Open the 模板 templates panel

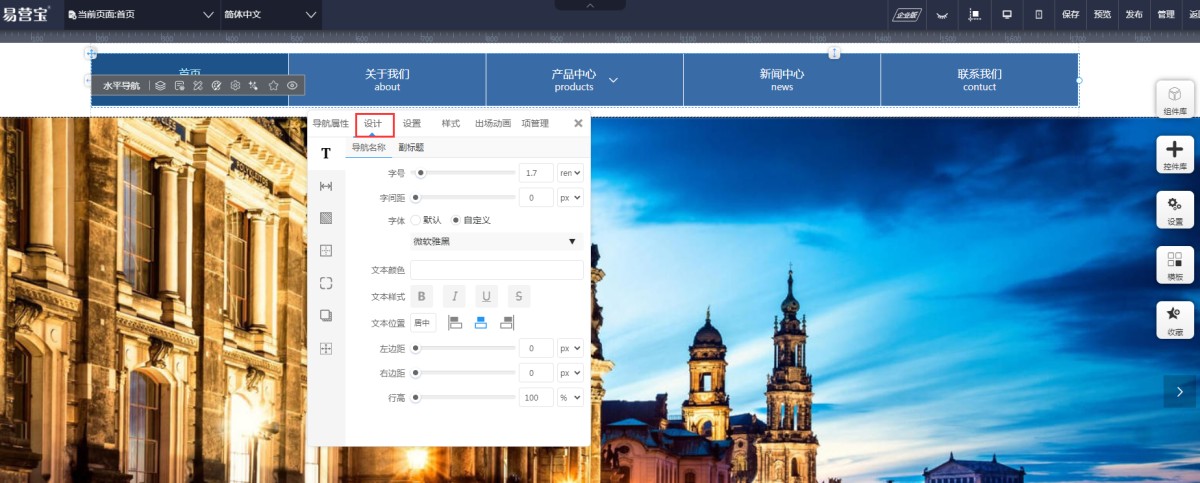coord(1175,265)
